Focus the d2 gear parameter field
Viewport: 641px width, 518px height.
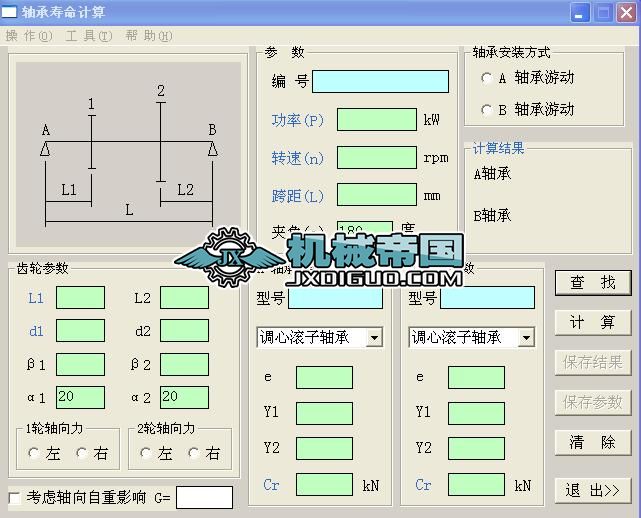coord(184,331)
